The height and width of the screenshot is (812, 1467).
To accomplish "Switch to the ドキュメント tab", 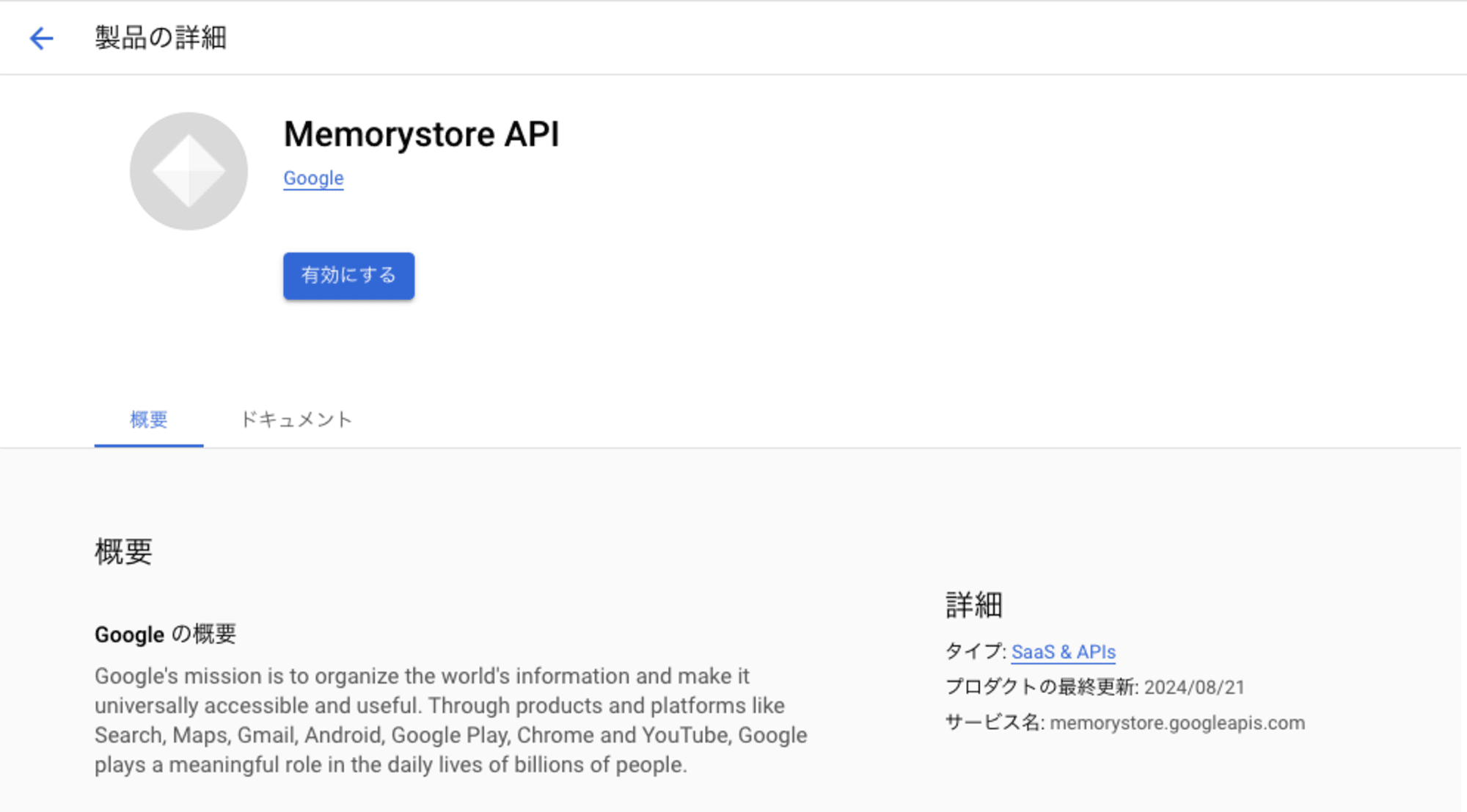I will tap(296, 420).
